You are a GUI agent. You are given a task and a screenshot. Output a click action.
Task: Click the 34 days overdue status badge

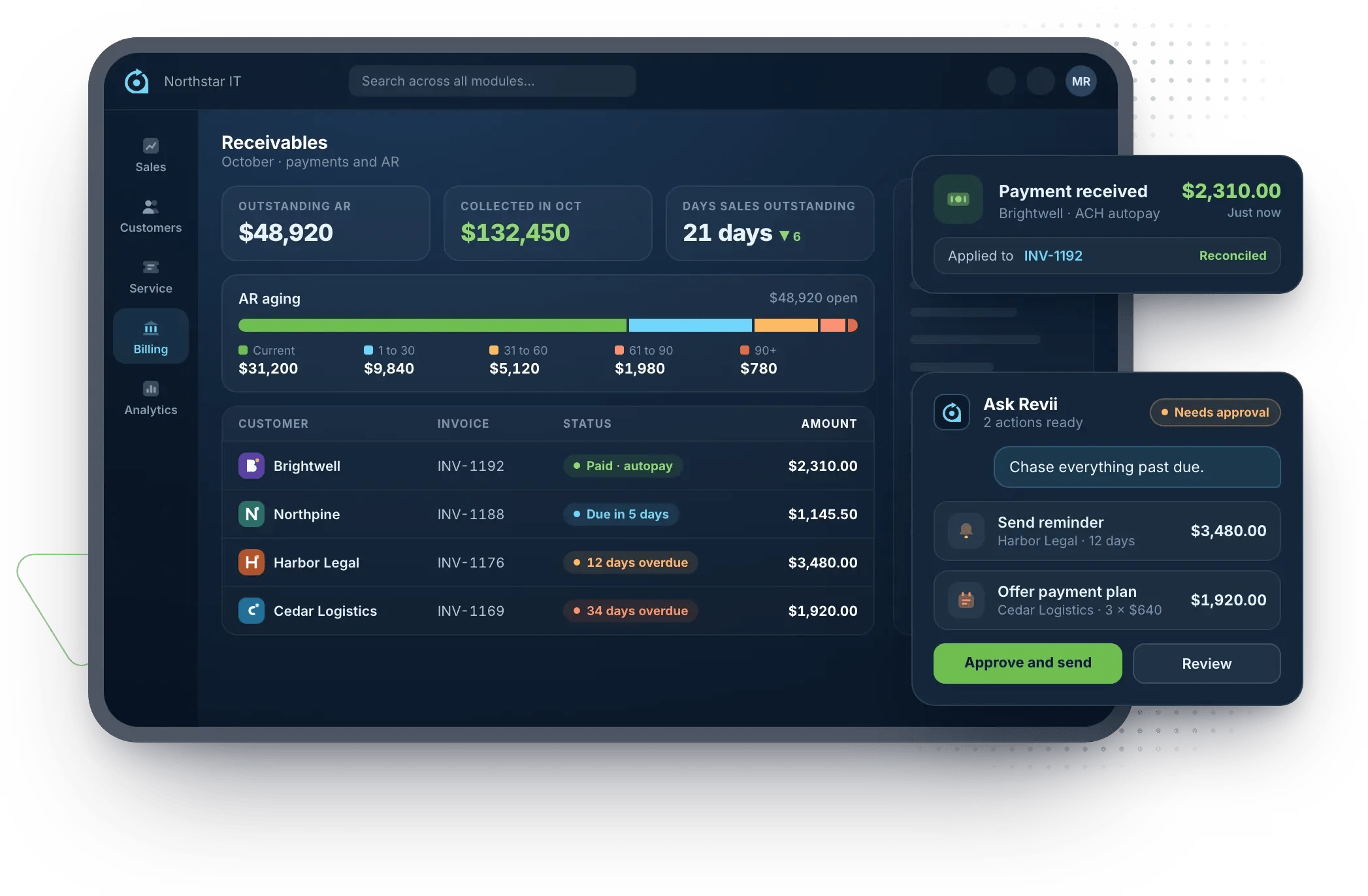tap(630, 611)
